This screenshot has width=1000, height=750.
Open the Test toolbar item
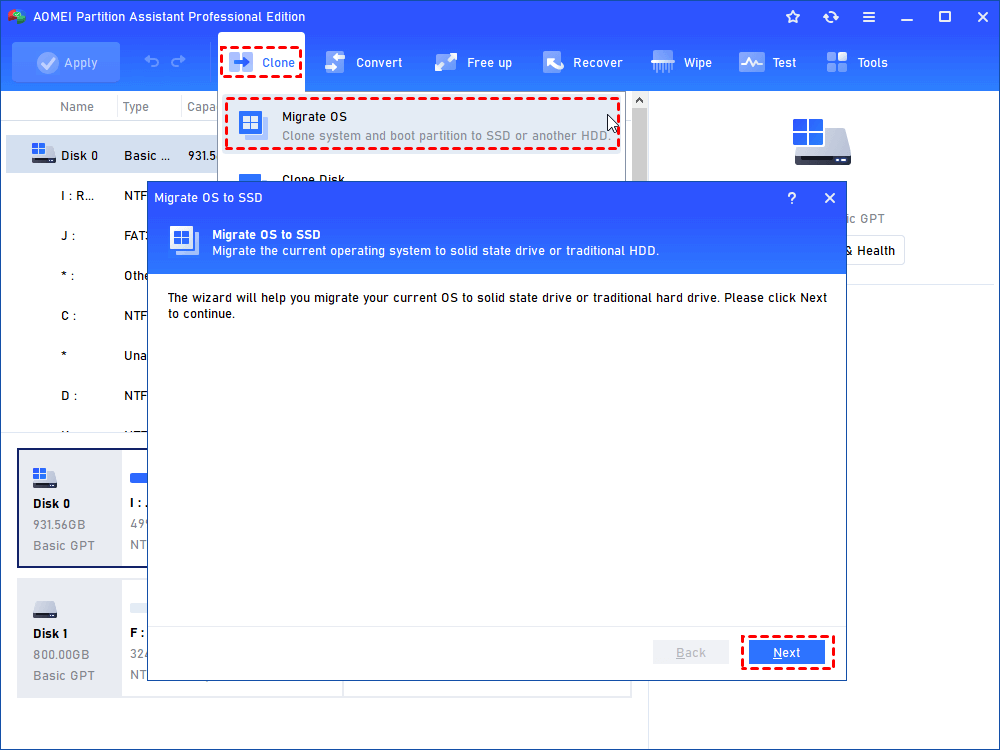tap(767, 62)
